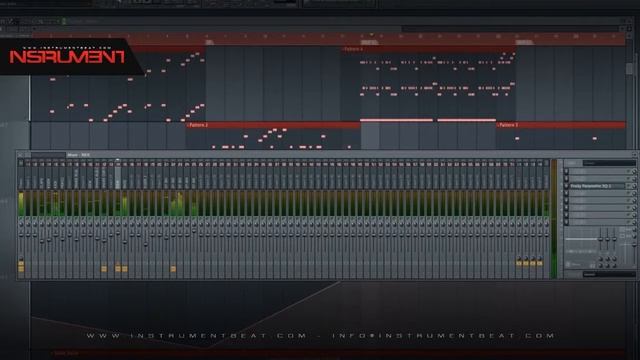Toggle the master track mute LED

coord(21,218)
